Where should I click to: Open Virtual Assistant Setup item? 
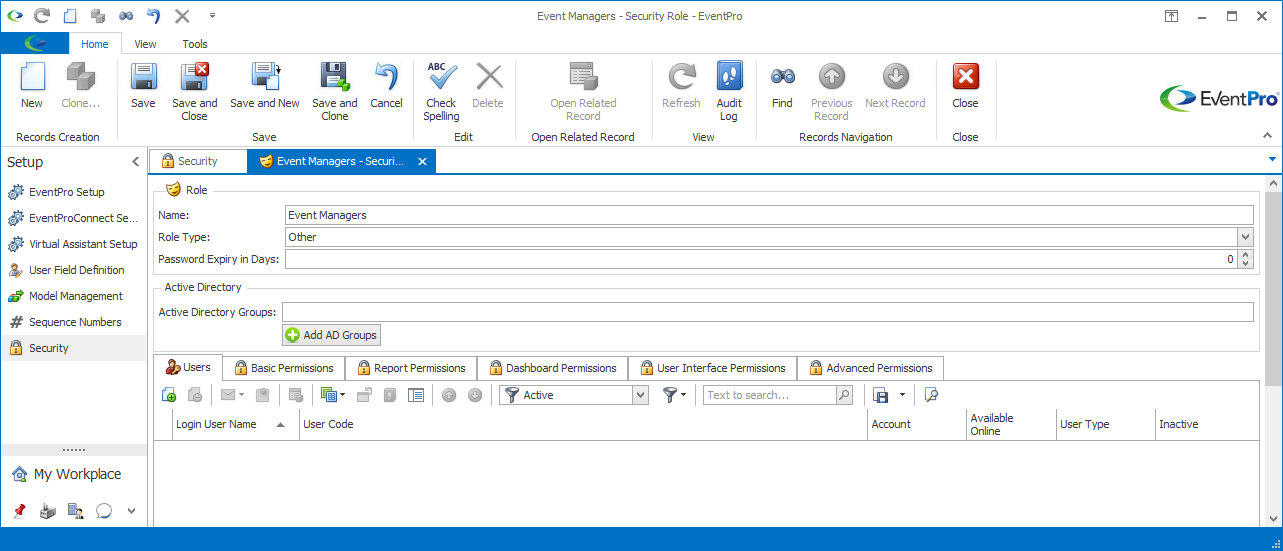tap(75, 244)
